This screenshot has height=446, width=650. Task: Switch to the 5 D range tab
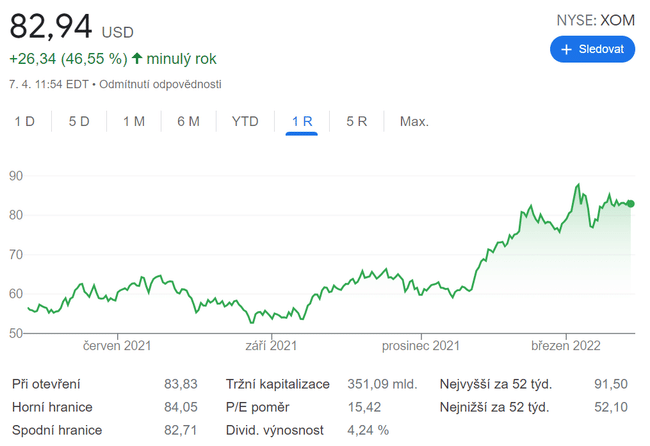[x=79, y=121]
